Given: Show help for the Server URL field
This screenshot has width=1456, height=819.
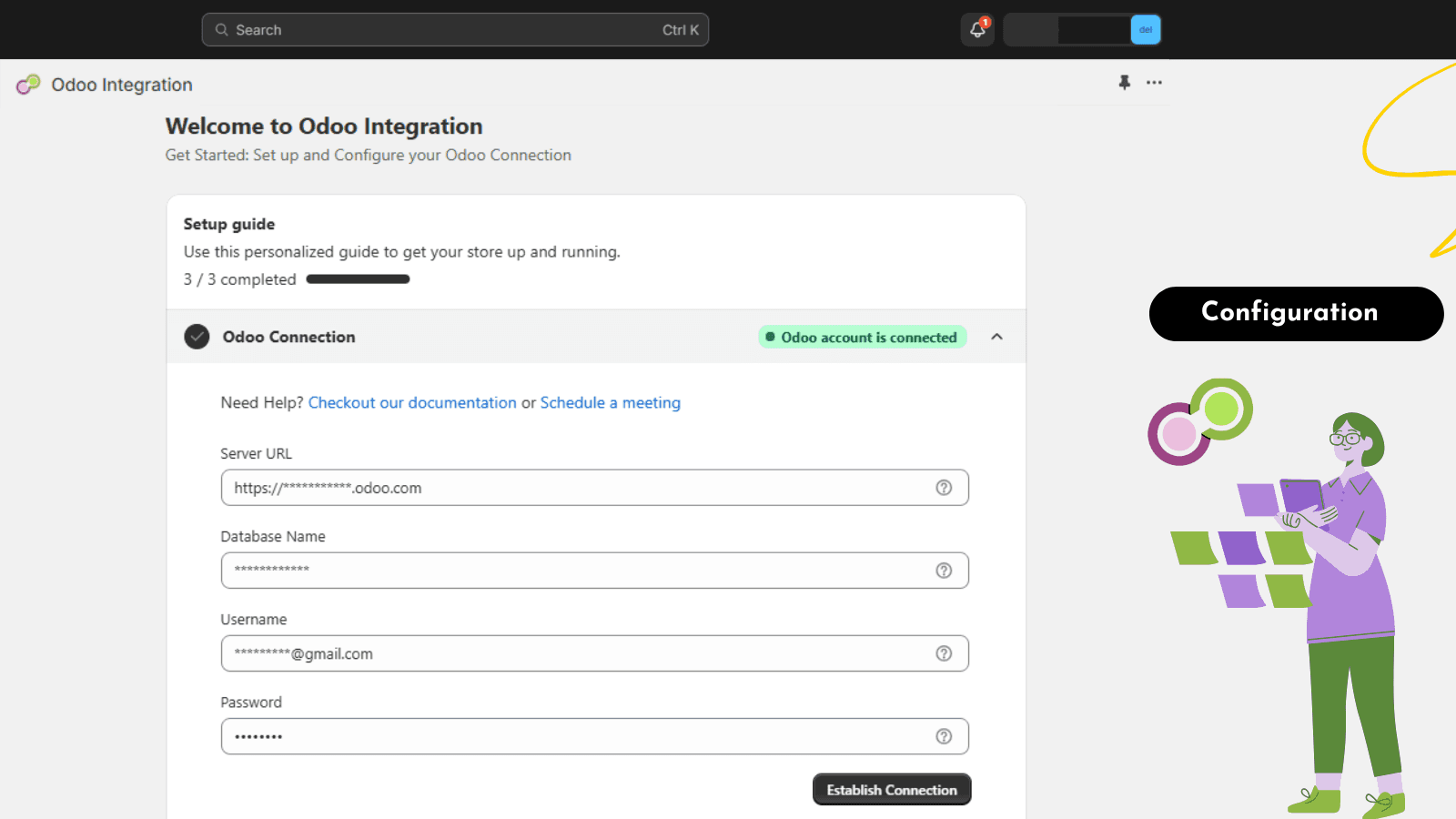Looking at the screenshot, I should pyautogui.click(x=944, y=488).
